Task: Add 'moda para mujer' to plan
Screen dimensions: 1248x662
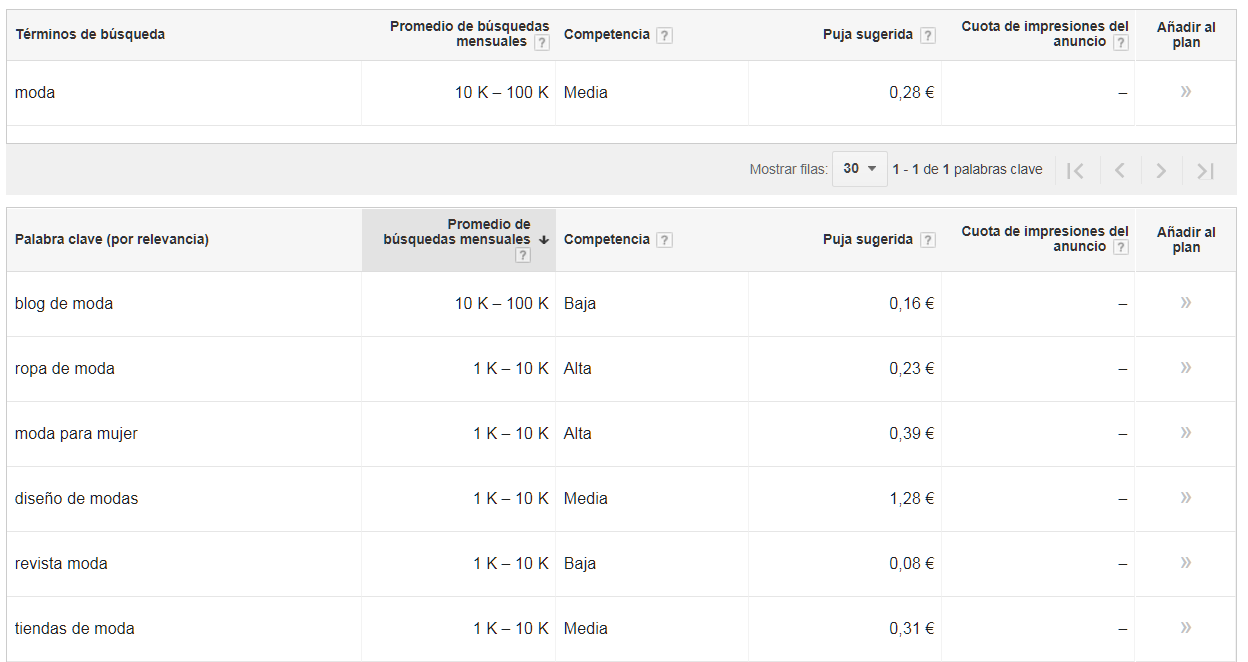Action: (1185, 433)
